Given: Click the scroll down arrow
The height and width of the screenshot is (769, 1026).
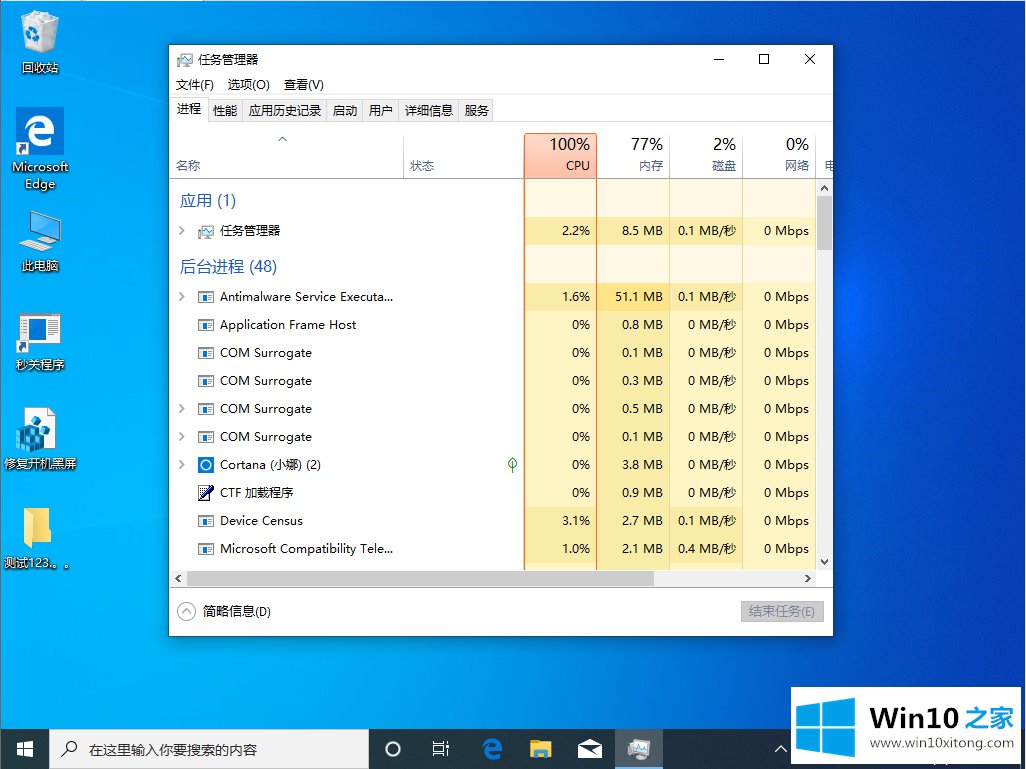Looking at the screenshot, I should (x=824, y=562).
